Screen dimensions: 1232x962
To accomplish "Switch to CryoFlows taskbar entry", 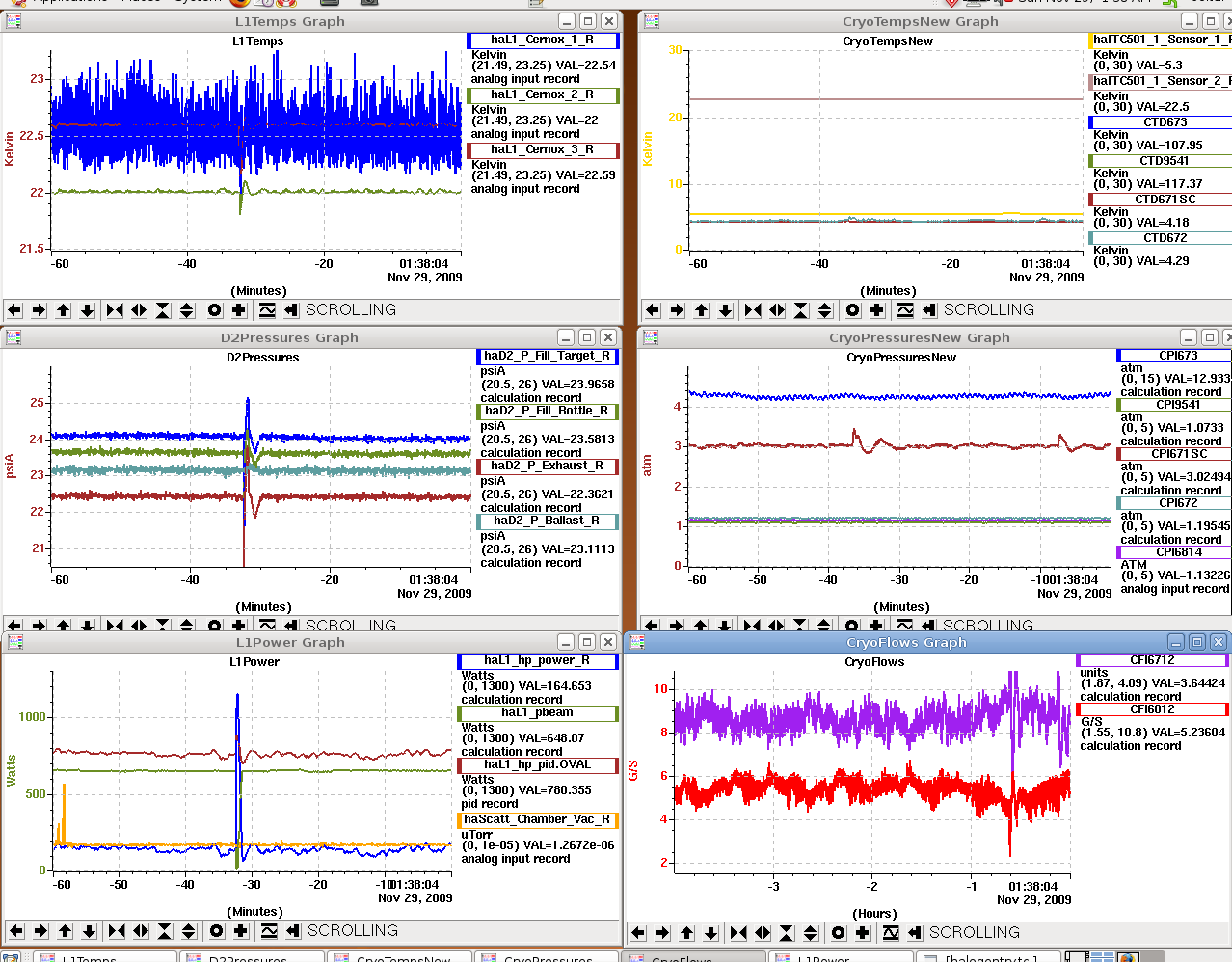I will [x=694, y=957].
